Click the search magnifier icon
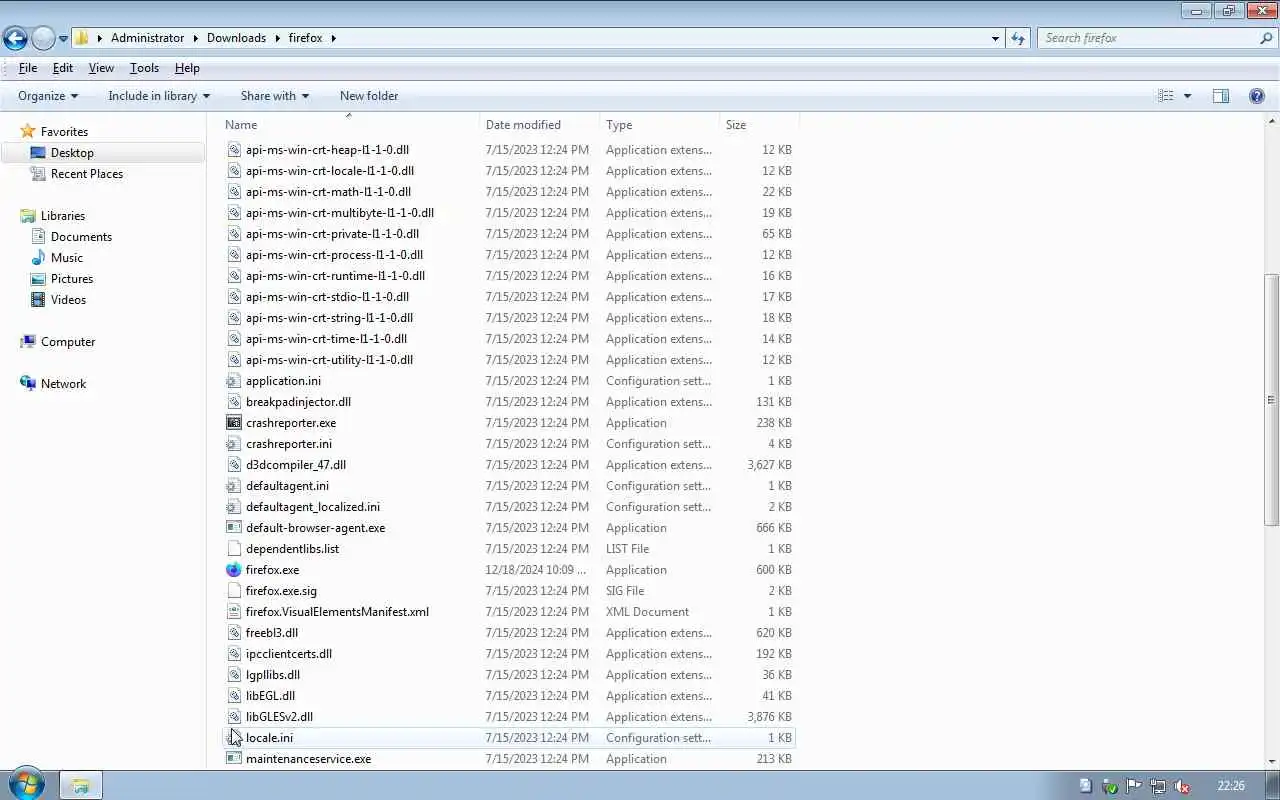 [x=1267, y=38]
